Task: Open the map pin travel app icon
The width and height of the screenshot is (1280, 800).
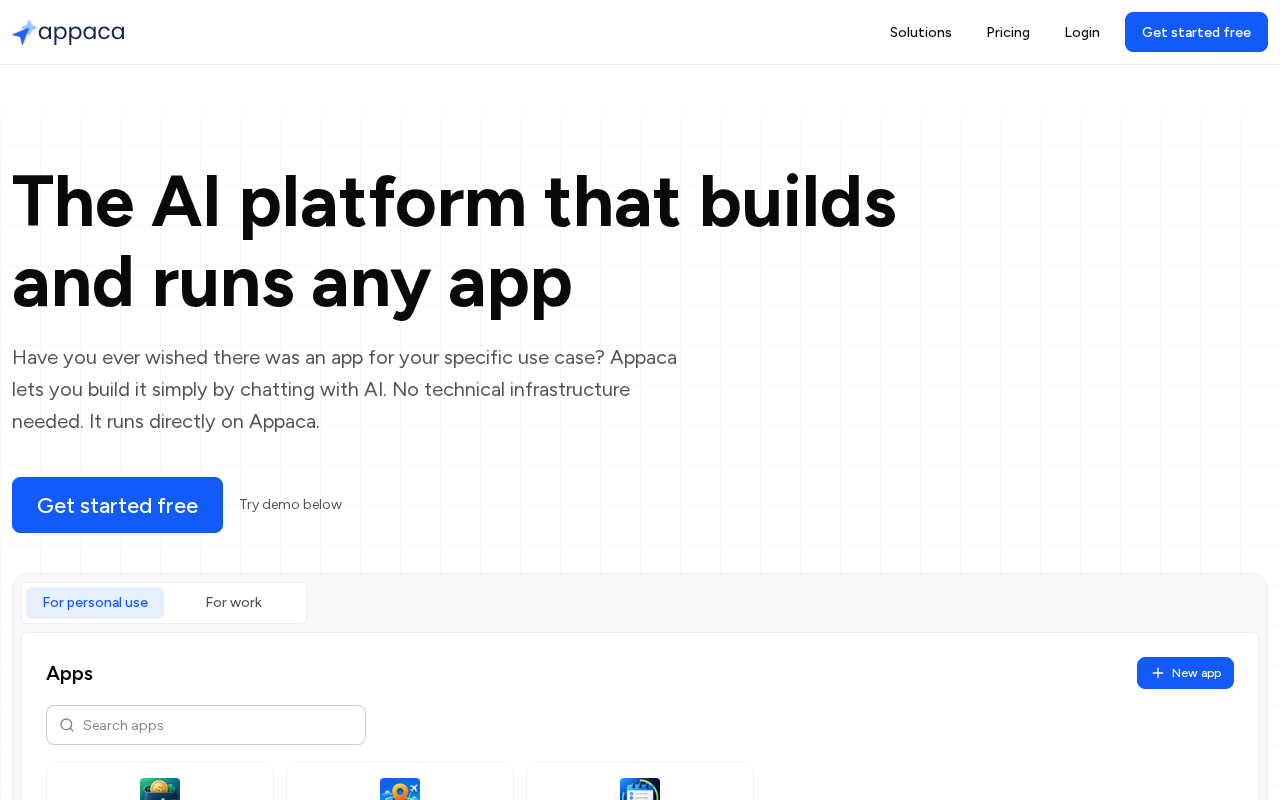Action: [400, 789]
